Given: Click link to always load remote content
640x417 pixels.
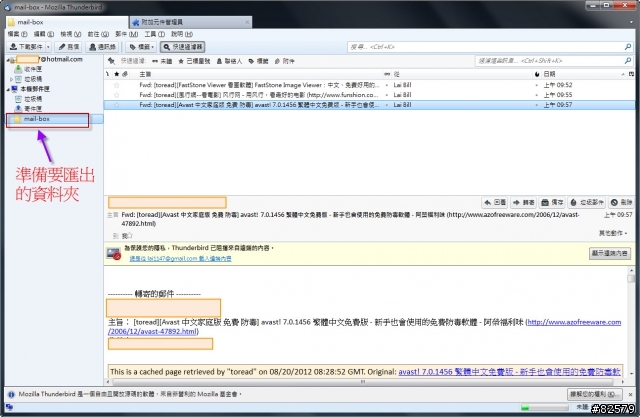Looking at the screenshot, I should point(180,258).
